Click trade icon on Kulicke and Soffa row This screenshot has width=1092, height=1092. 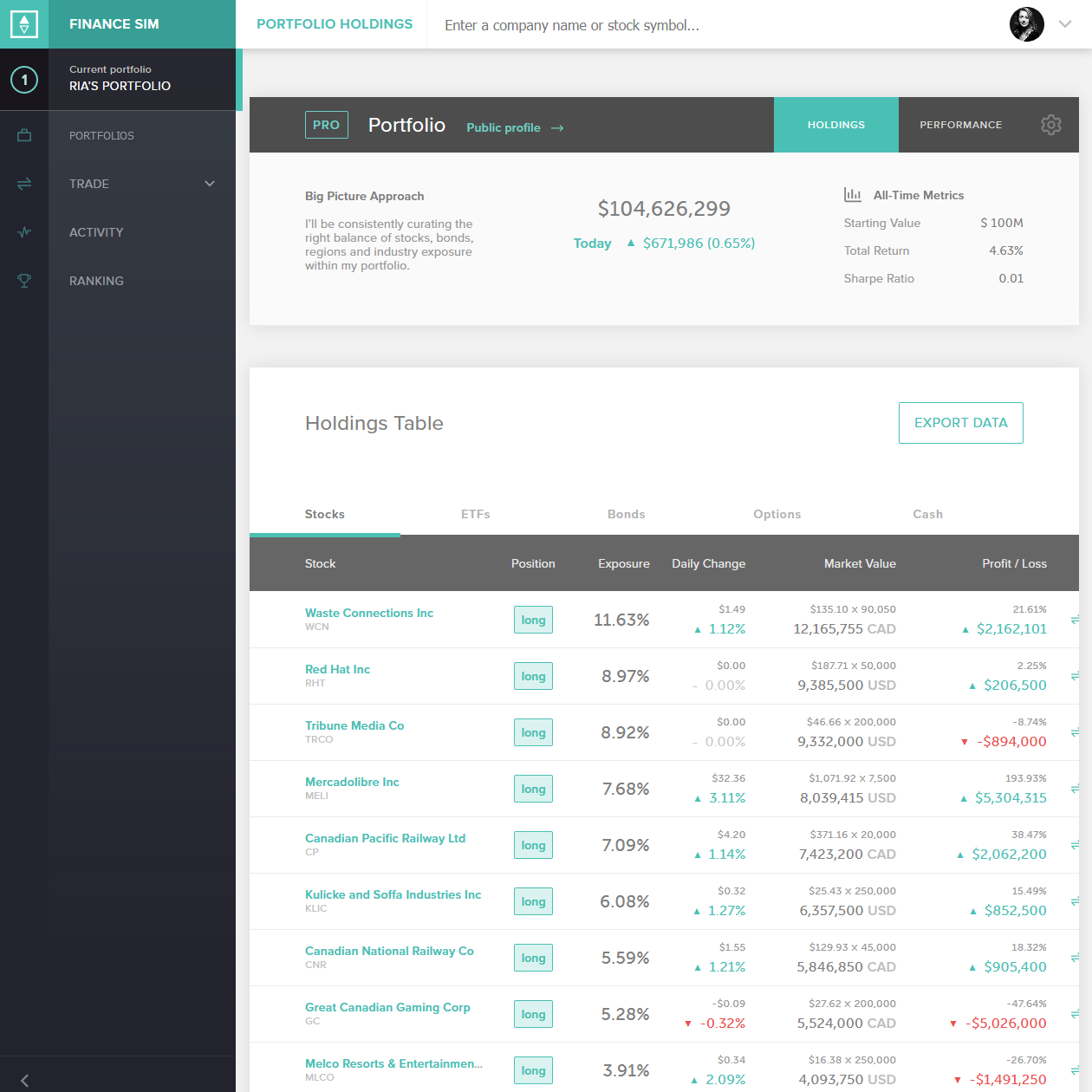pyautogui.click(x=1075, y=901)
